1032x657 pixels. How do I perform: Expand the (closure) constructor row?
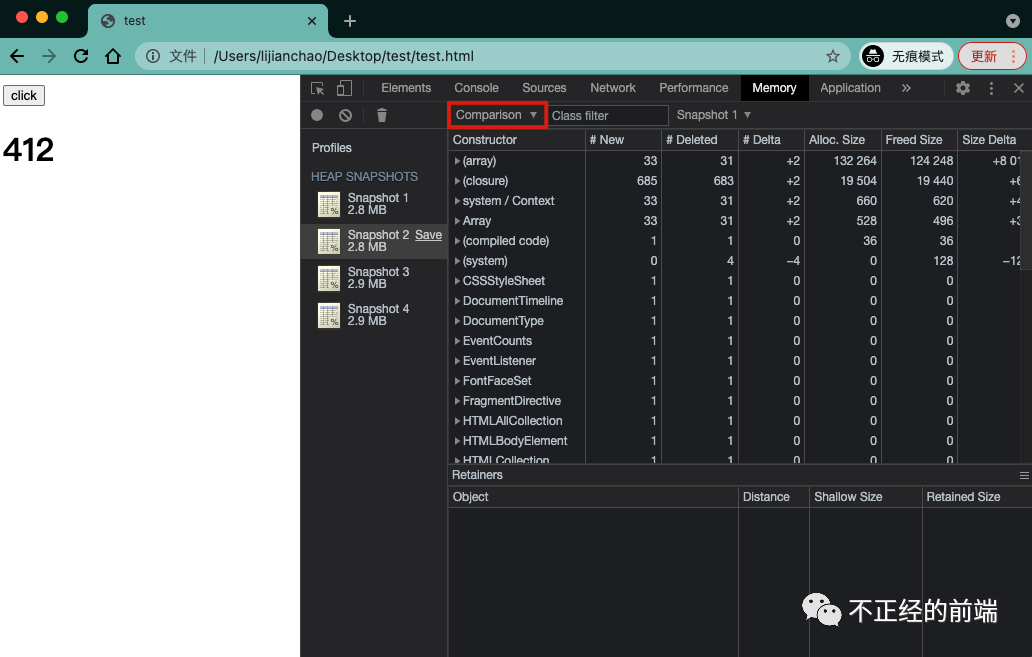click(x=457, y=181)
